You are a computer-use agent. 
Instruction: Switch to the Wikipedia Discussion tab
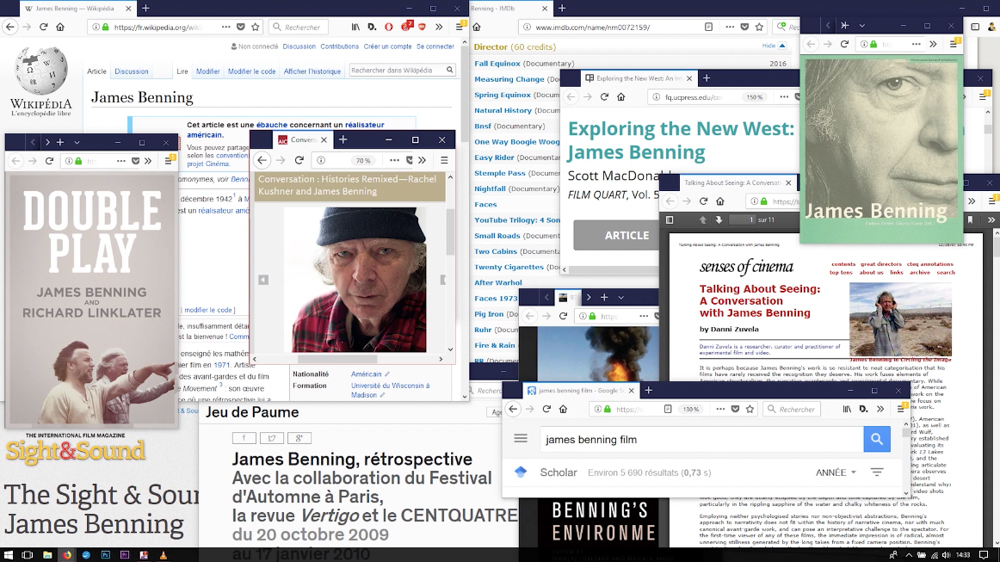(x=131, y=71)
